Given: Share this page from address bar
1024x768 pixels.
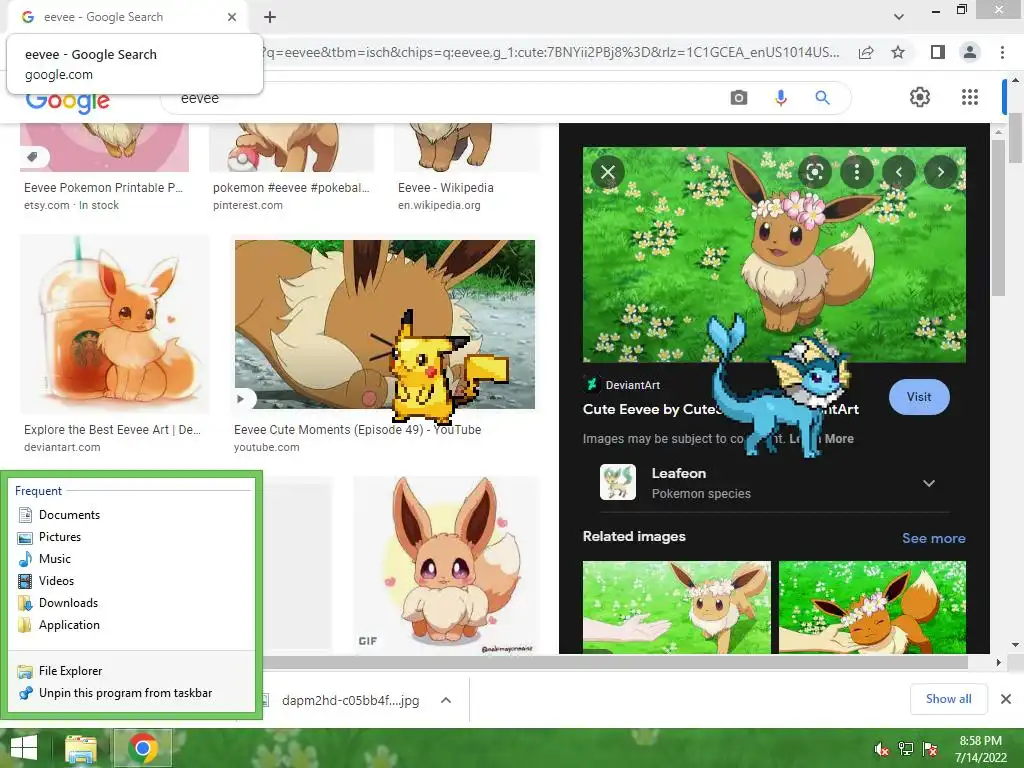Looking at the screenshot, I should click(x=866, y=52).
